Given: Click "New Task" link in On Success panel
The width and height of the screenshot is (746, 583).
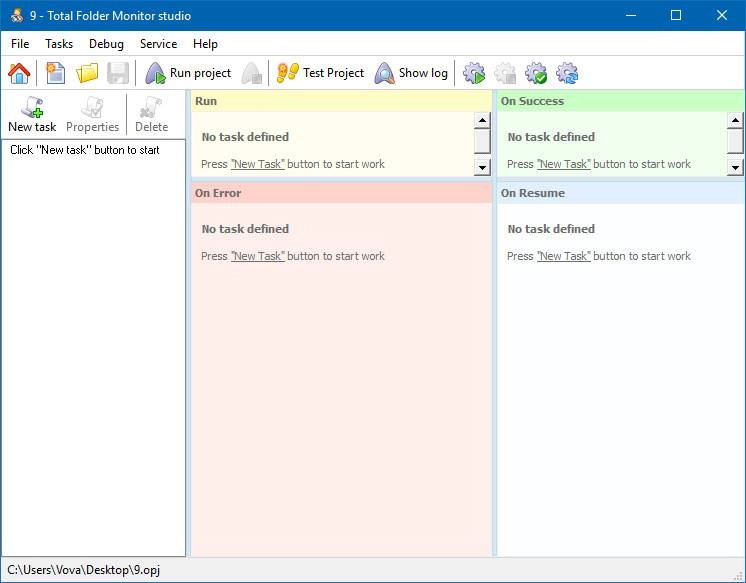Looking at the screenshot, I should click(x=563, y=164).
